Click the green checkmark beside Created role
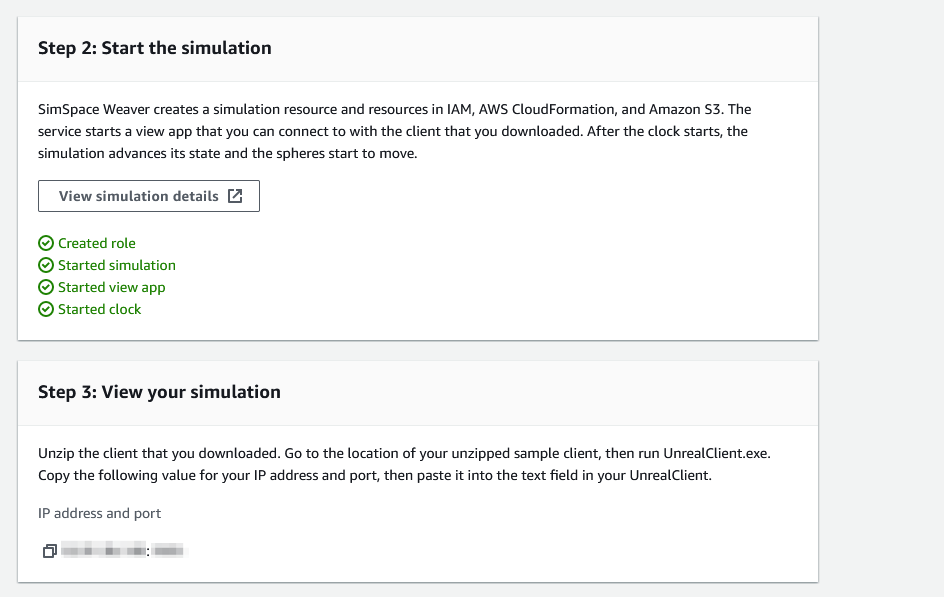This screenshot has height=597, width=944. click(x=46, y=243)
